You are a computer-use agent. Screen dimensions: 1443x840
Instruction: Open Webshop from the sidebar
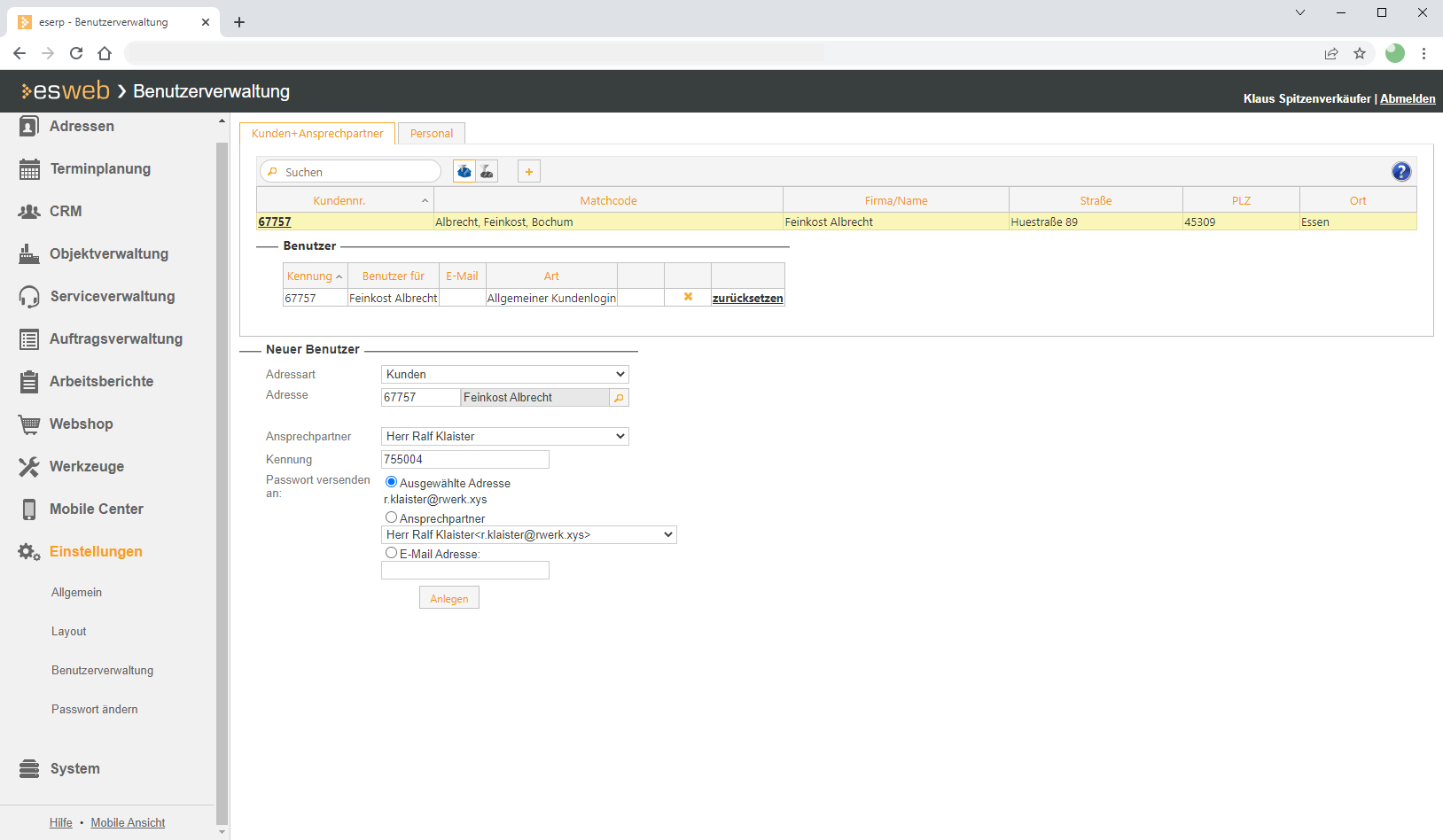pyautogui.click(x=81, y=424)
